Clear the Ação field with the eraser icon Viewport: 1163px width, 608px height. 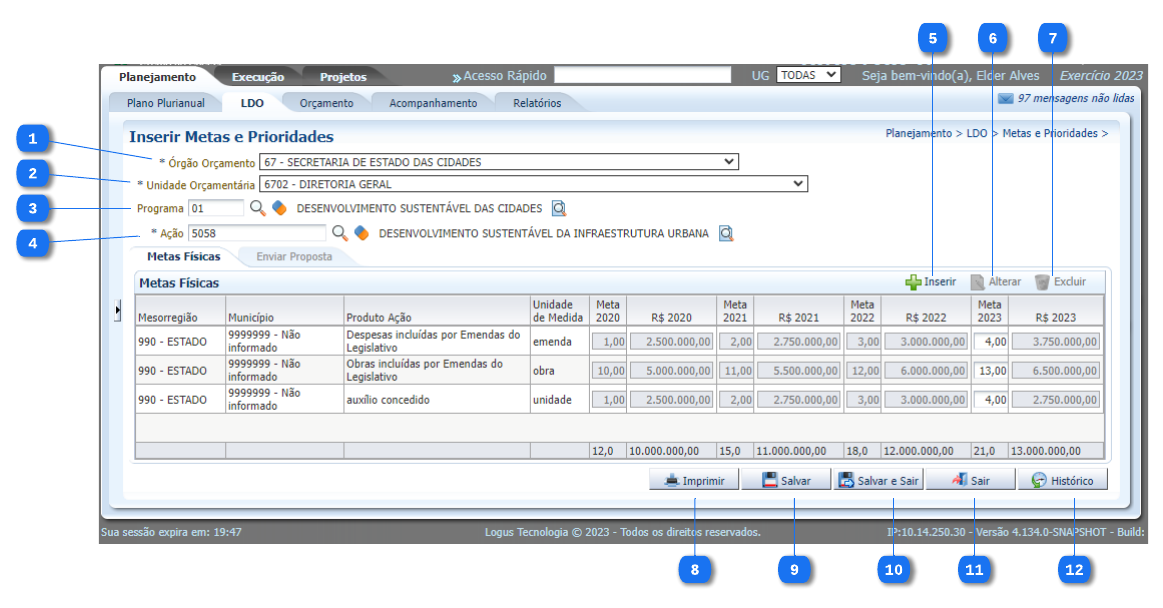pos(362,233)
